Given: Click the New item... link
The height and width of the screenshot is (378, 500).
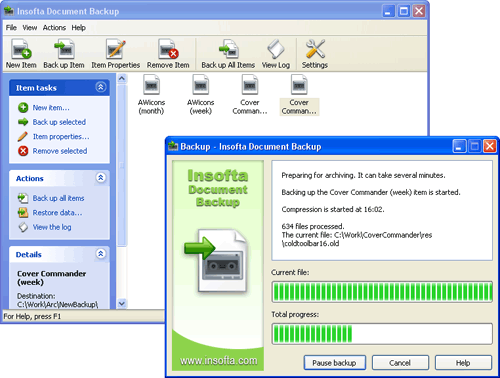Looking at the screenshot, I should (x=51, y=108).
